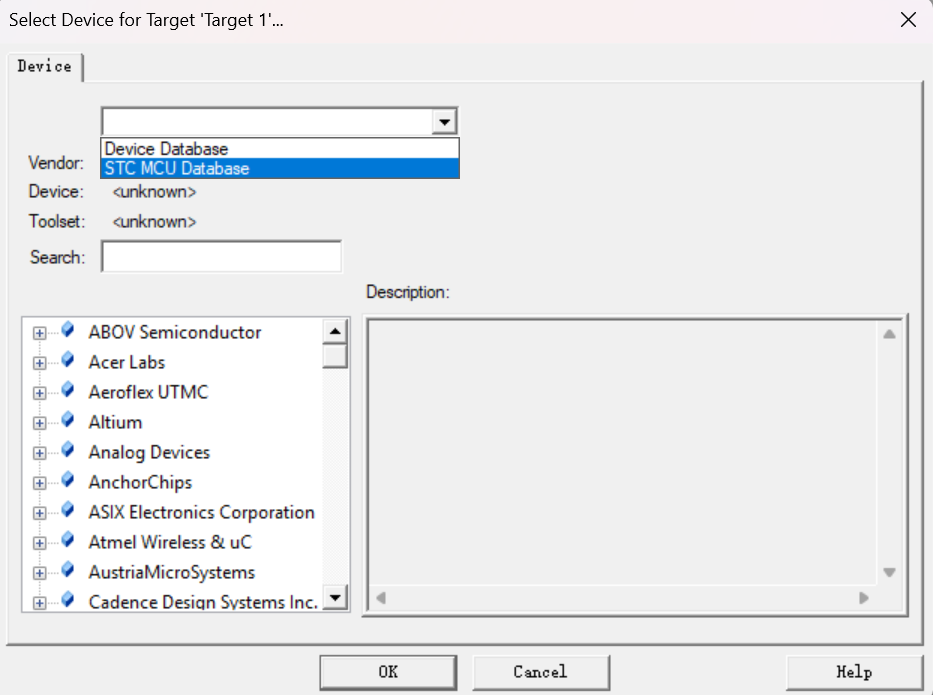The height and width of the screenshot is (695, 933).
Task: Select Acer Labs in the vendor tree
Action: click(x=127, y=362)
